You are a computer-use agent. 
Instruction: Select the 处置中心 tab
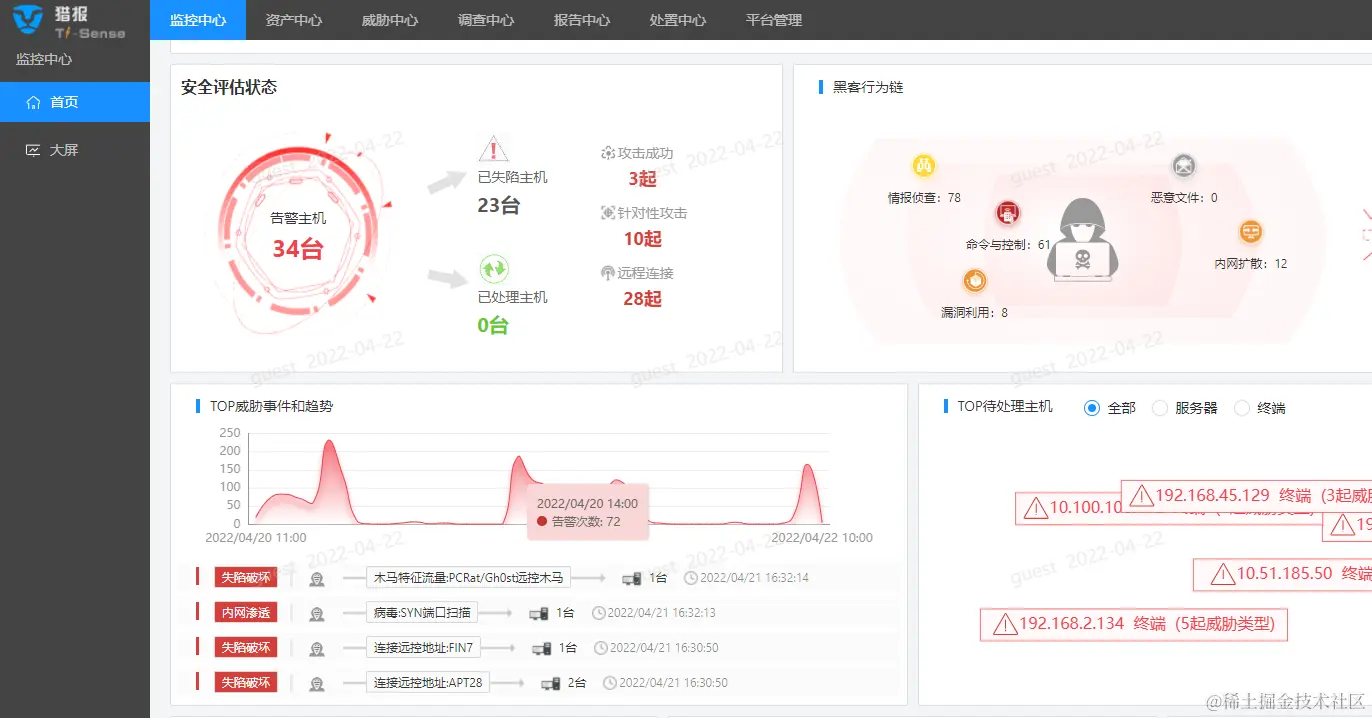tap(678, 20)
